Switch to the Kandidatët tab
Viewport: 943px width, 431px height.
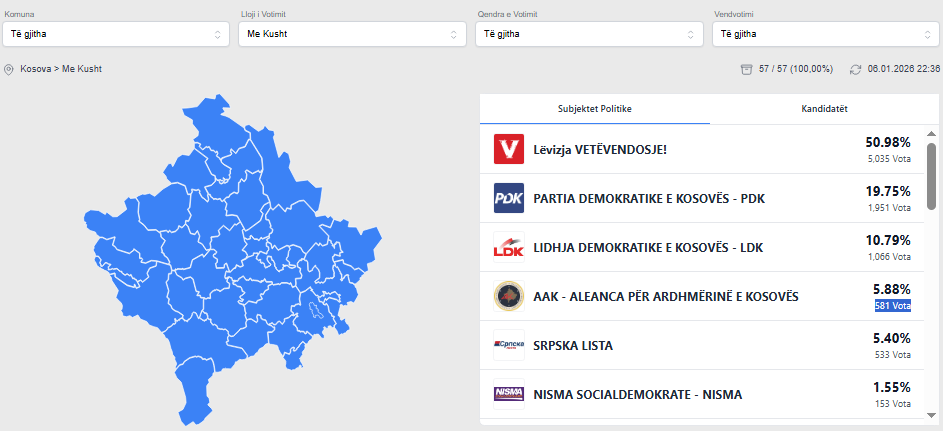[x=825, y=109]
